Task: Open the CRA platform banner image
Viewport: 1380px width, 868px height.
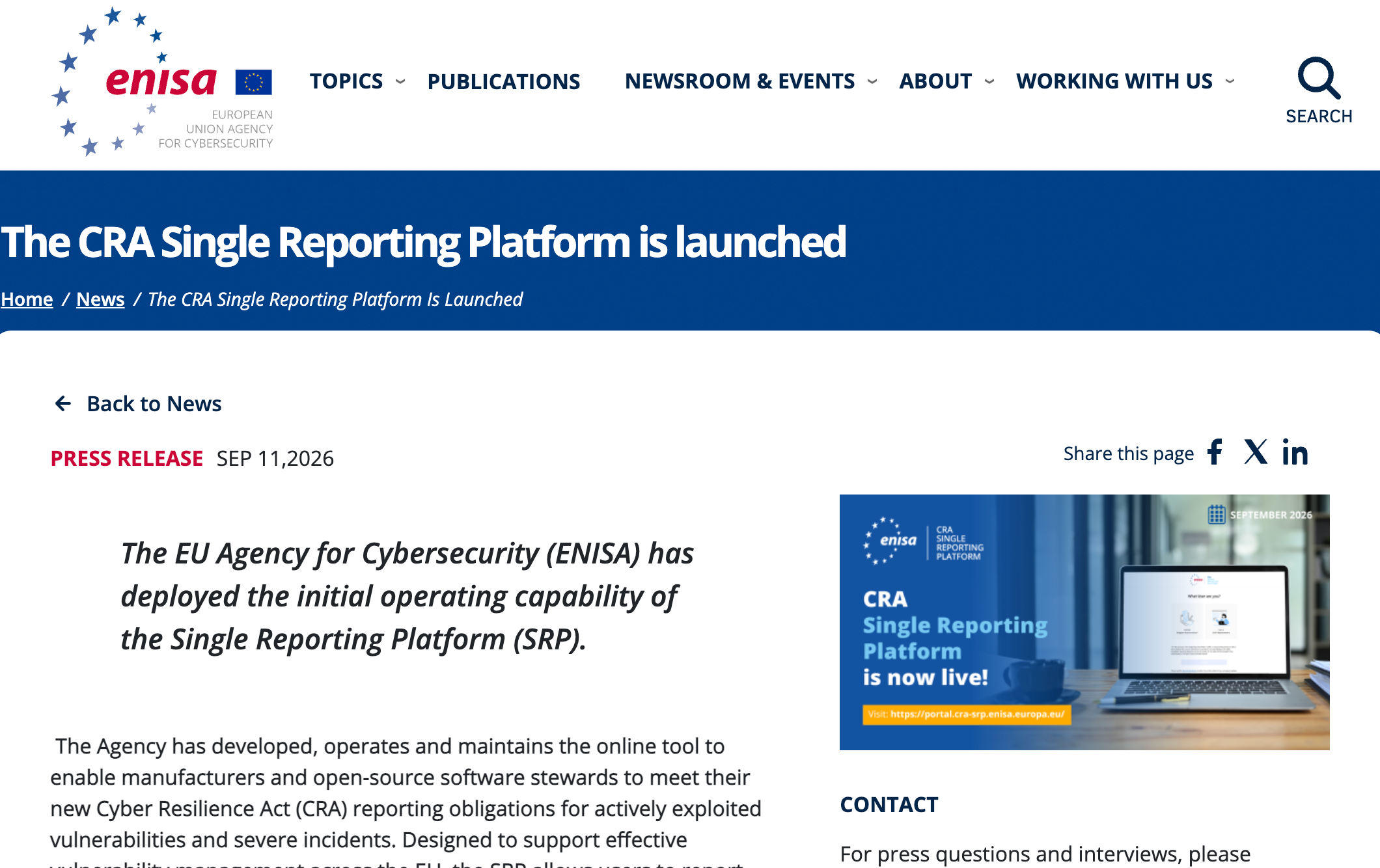Action: (x=1084, y=622)
